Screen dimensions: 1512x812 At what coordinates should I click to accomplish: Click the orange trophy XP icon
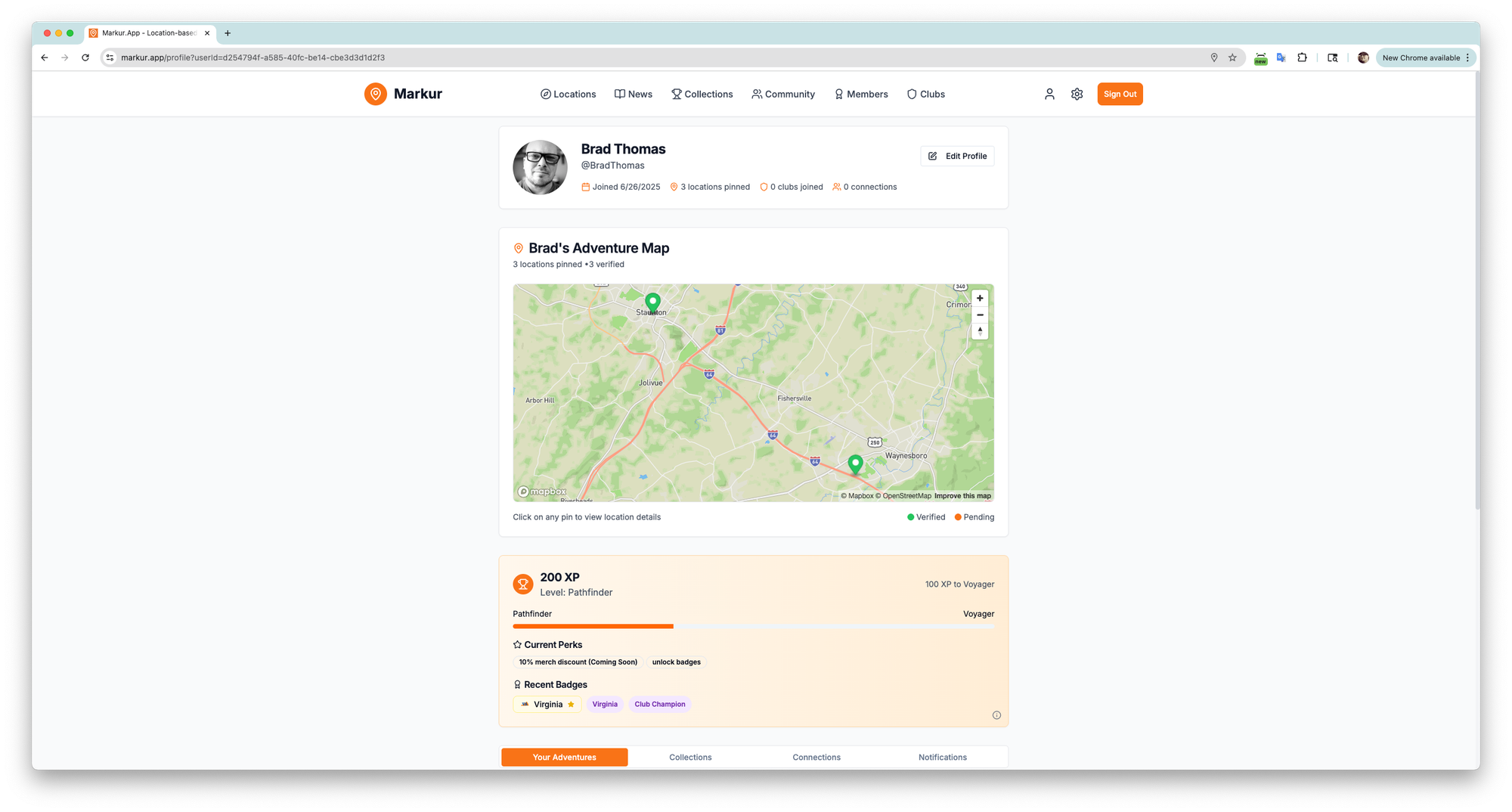tap(522, 584)
